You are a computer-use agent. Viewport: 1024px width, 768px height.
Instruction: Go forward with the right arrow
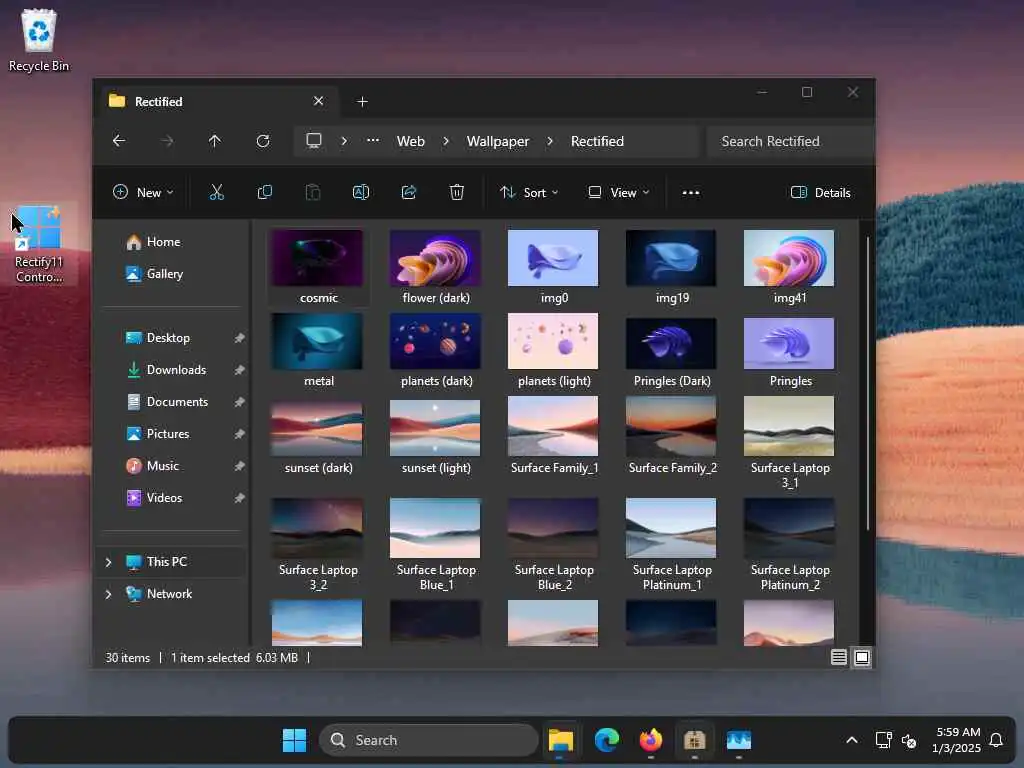tap(167, 141)
